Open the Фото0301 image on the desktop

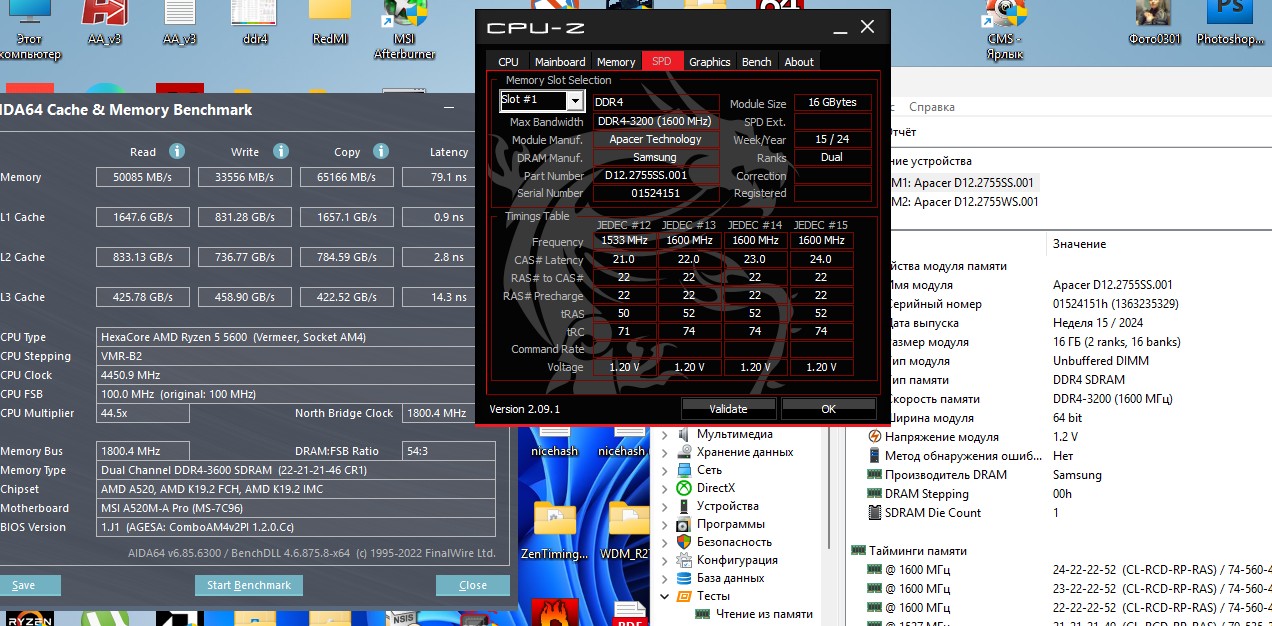(1154, 24)
